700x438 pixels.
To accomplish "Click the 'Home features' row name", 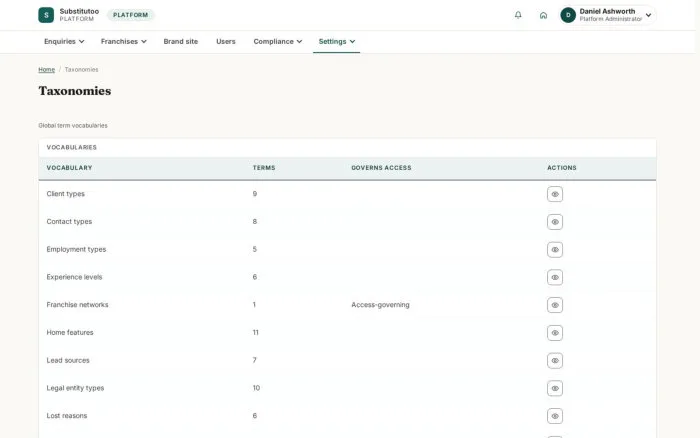I will coord(70,332).
